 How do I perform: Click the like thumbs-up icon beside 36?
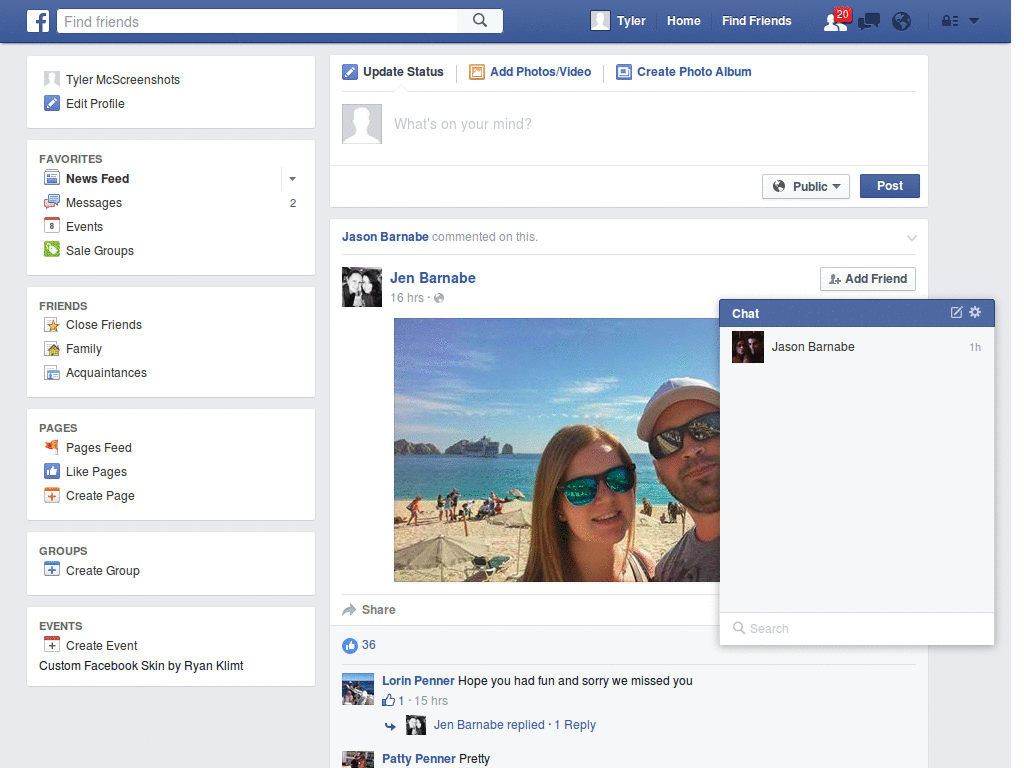click(350, 645)
